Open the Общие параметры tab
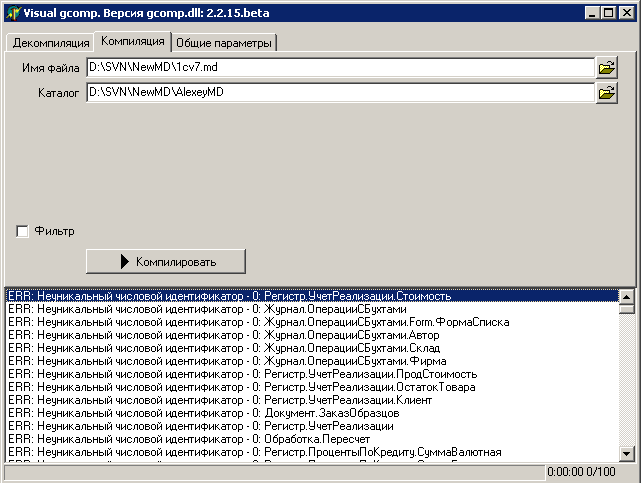This screenshot has width=643, height=484. click(x=224, y=43)
